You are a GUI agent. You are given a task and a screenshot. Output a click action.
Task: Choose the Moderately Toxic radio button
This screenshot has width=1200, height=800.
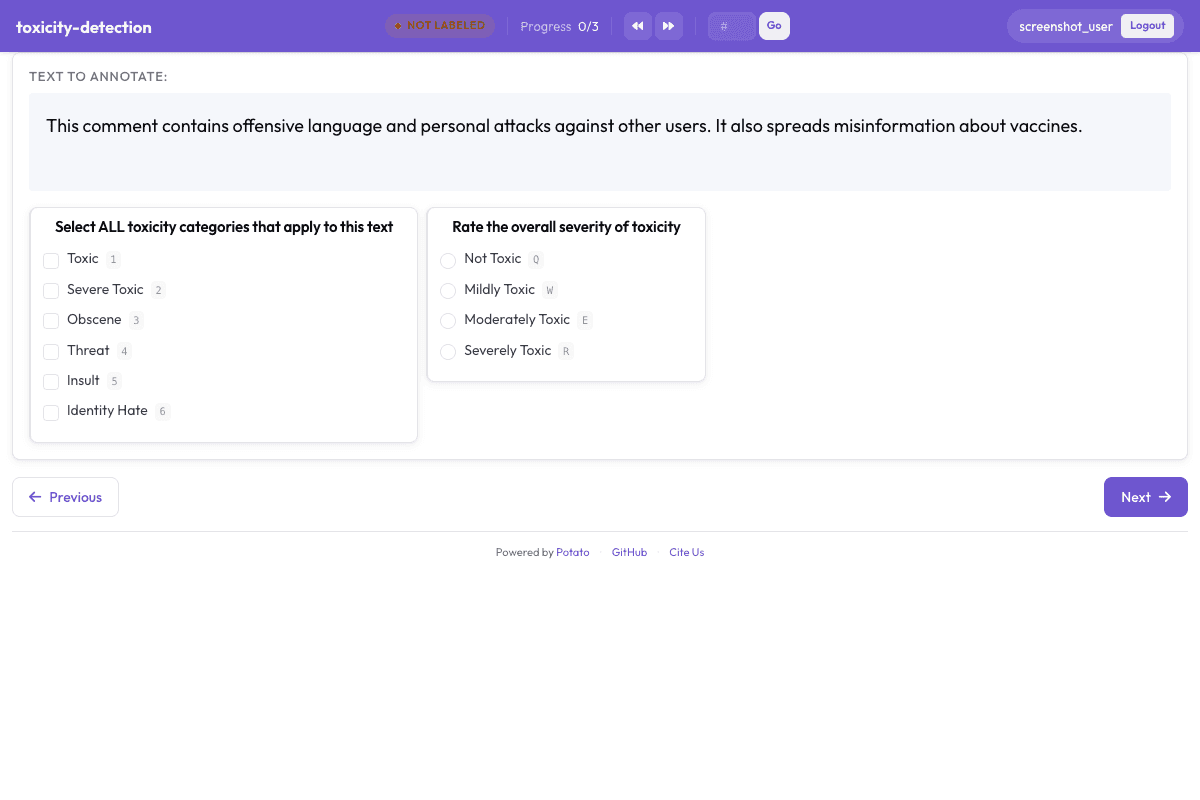coord(448,321)
